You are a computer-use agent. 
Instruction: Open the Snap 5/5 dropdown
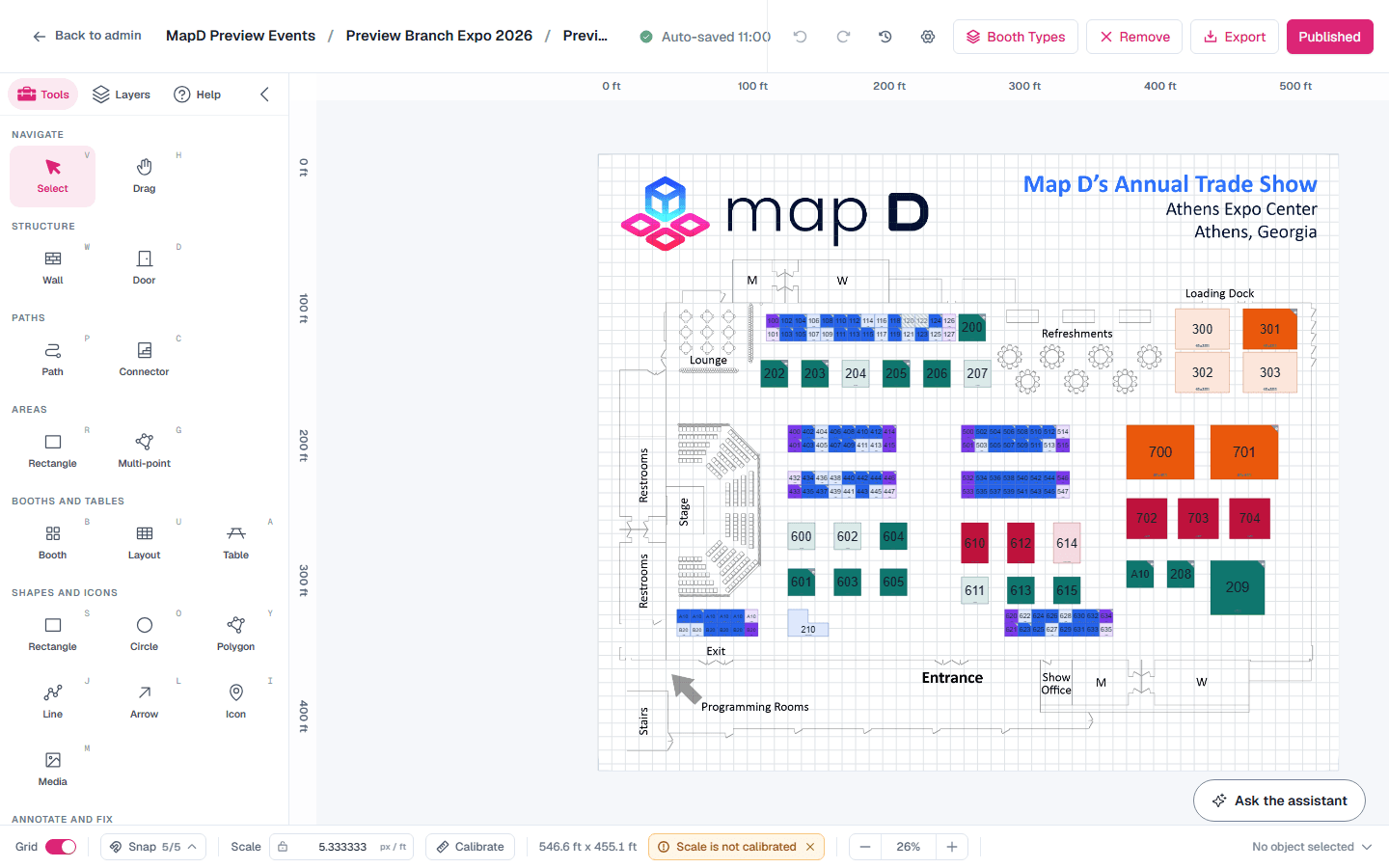(x=153, y=847)
